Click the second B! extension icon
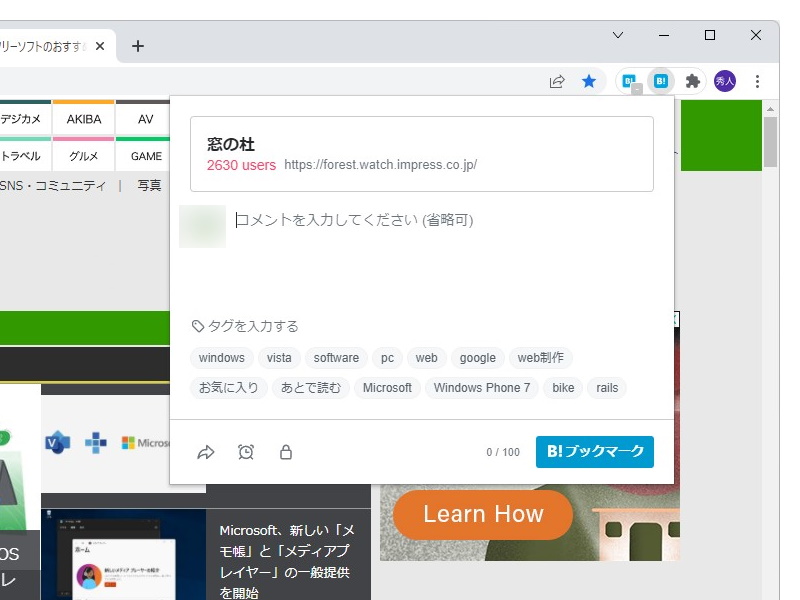This screenshot has height=600, width=800. tap(661, 81)
